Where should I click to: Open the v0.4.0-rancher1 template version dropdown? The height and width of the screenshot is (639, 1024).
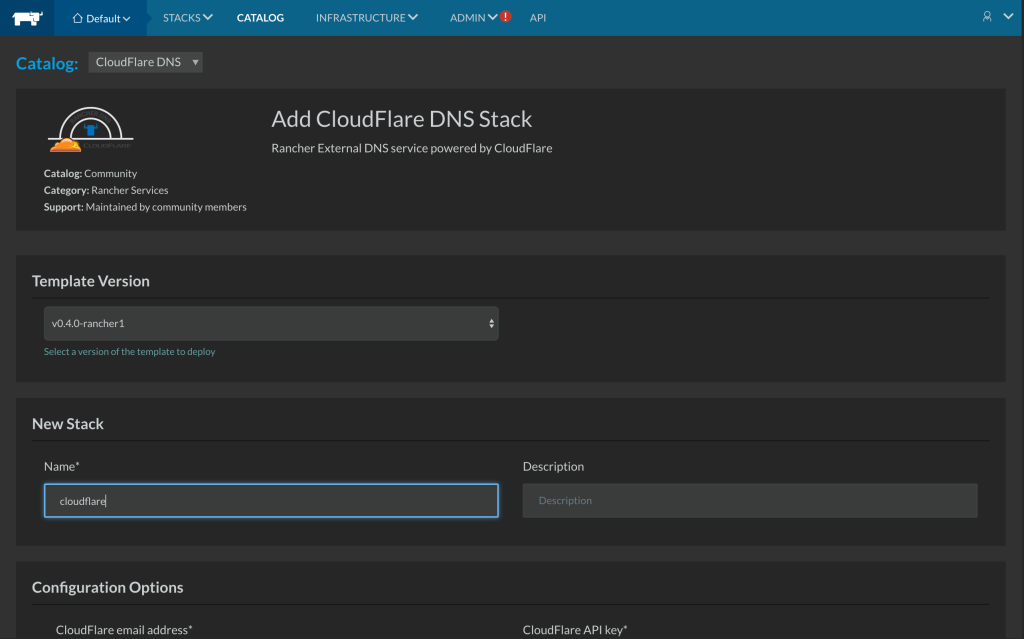(x=271, y=324)
